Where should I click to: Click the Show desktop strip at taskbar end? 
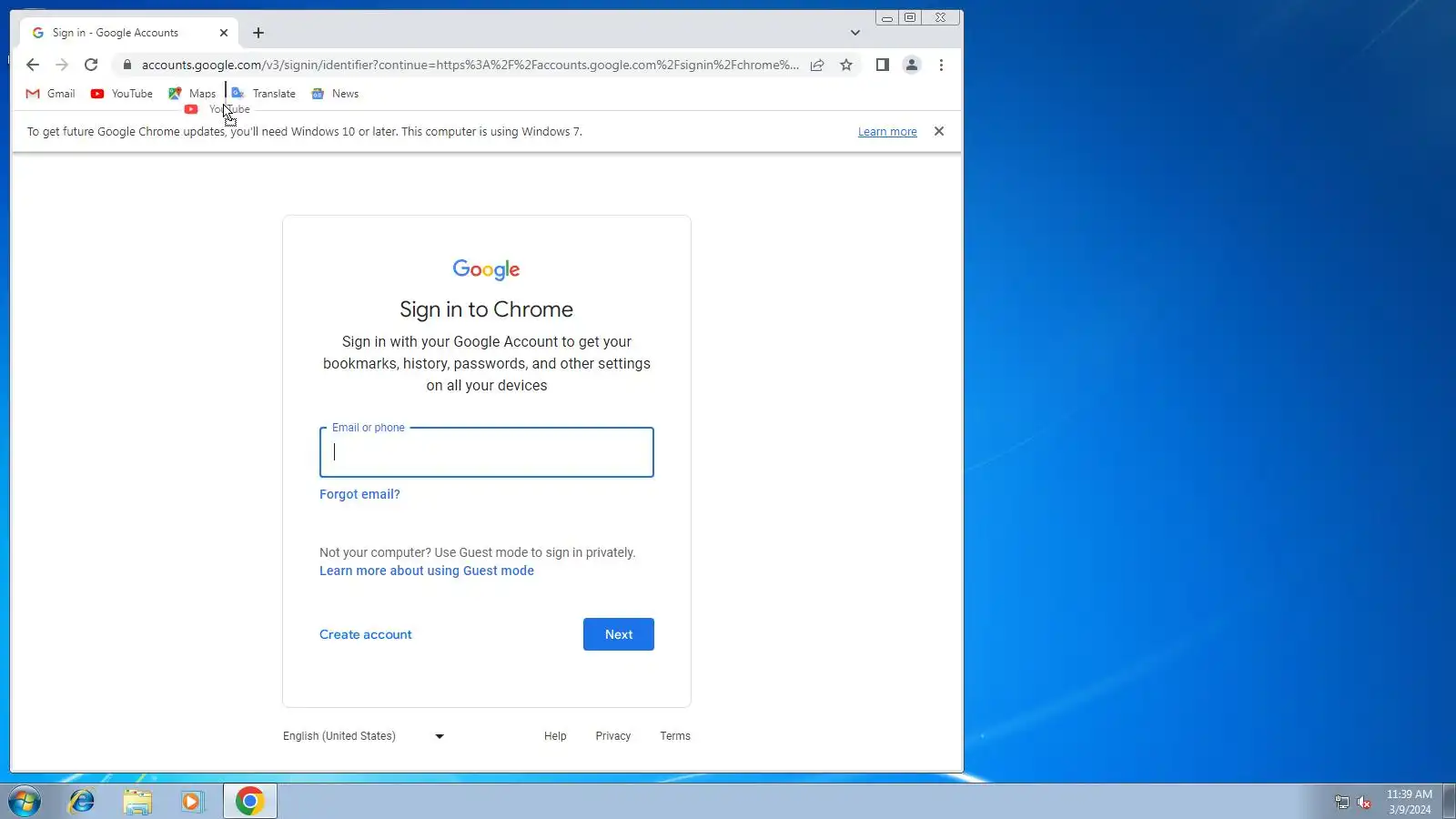(1449, 802)
